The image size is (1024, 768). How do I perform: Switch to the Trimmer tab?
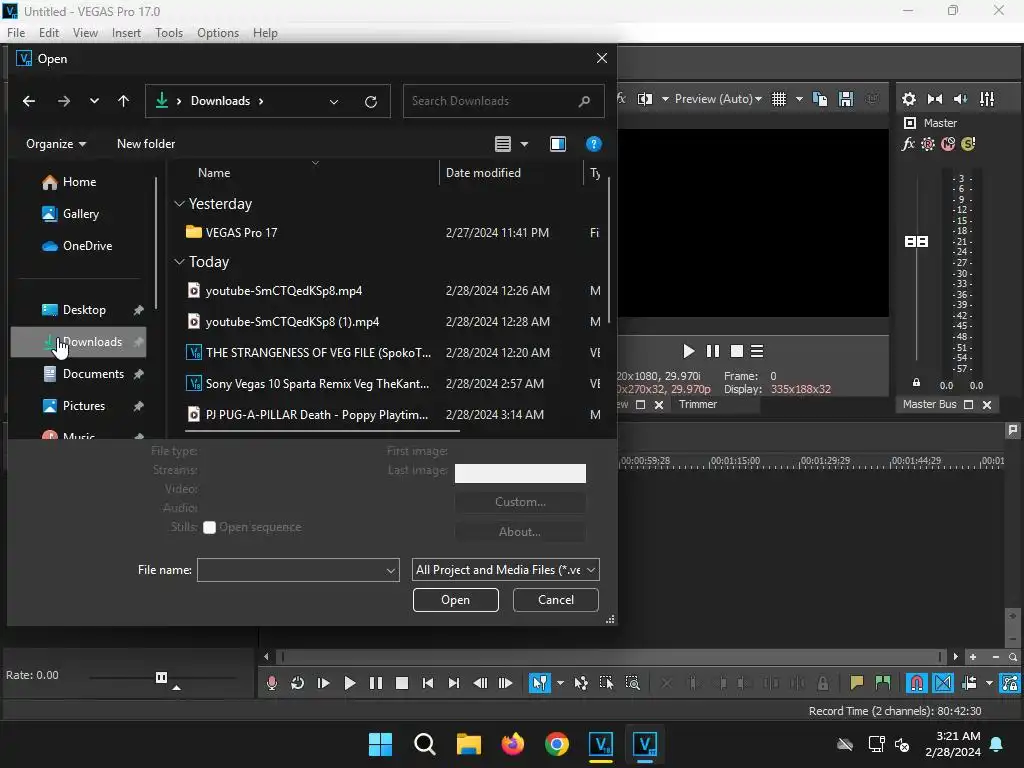697,404
